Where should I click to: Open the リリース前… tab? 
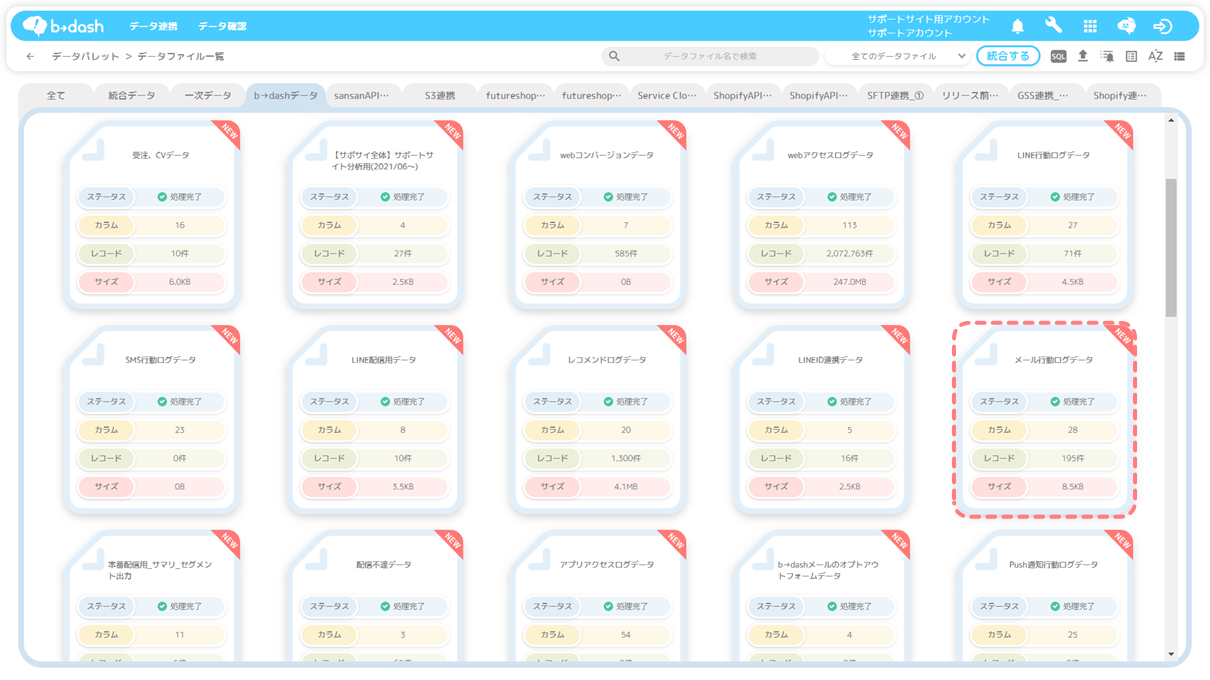click(971, 96)
